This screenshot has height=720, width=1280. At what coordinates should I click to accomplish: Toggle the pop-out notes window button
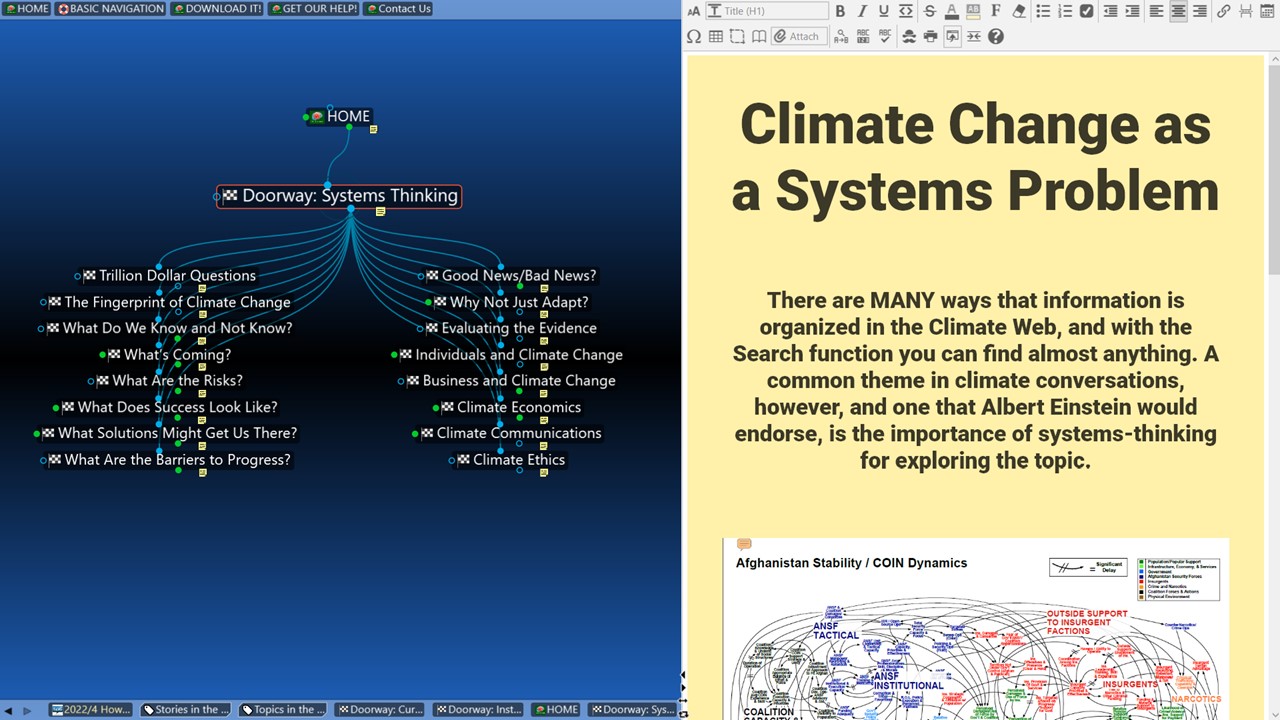point(952,37)
